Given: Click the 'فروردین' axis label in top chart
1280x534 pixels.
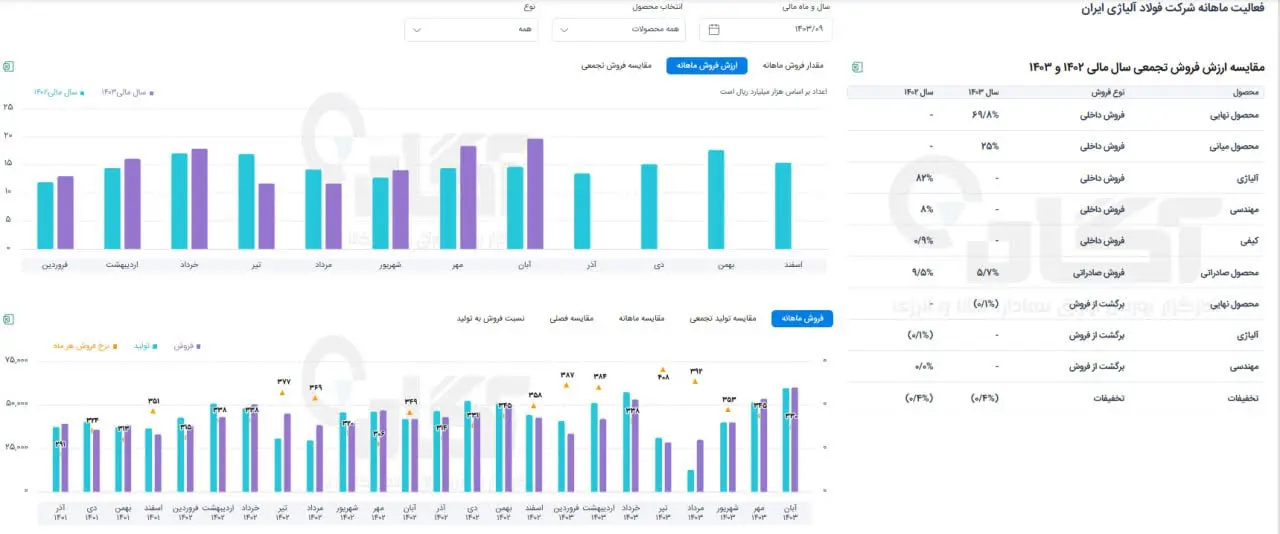Looking at the screenshot, I should (x=55, y=264).
